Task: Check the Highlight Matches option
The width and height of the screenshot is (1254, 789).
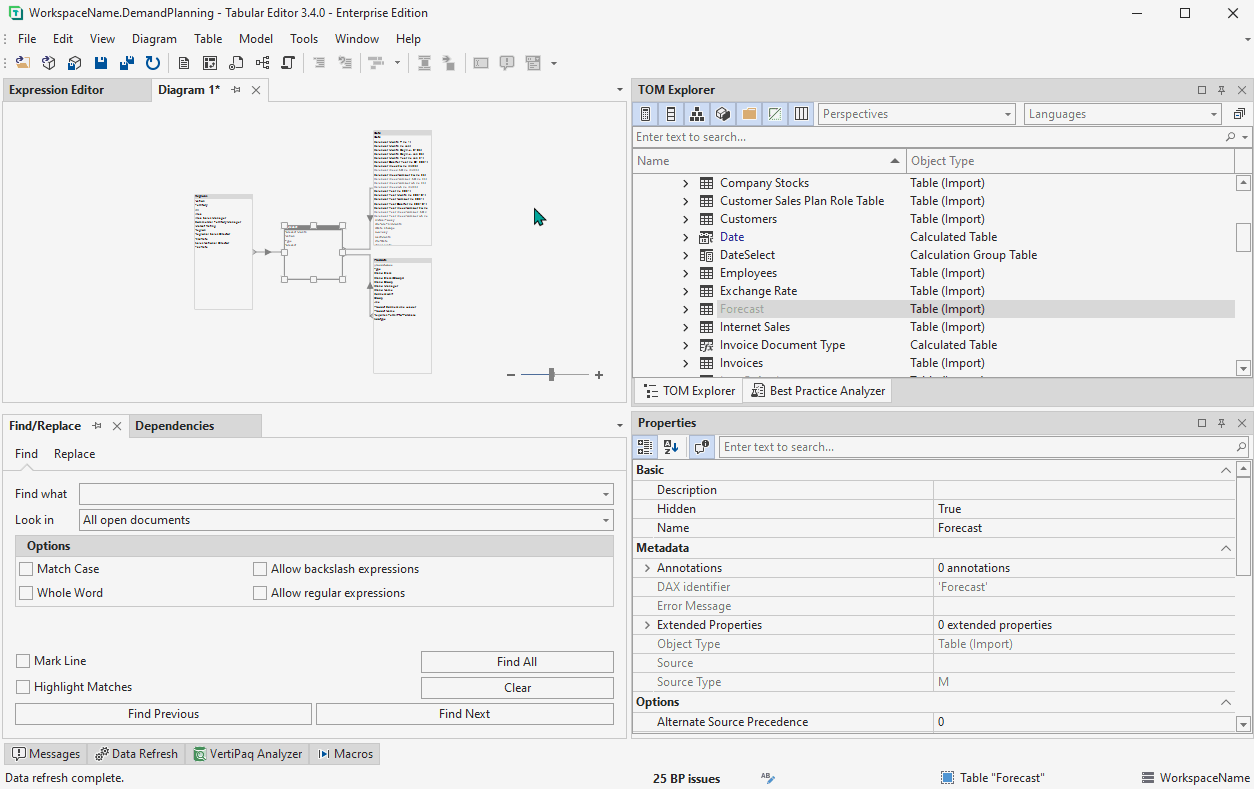Action: 21,686
